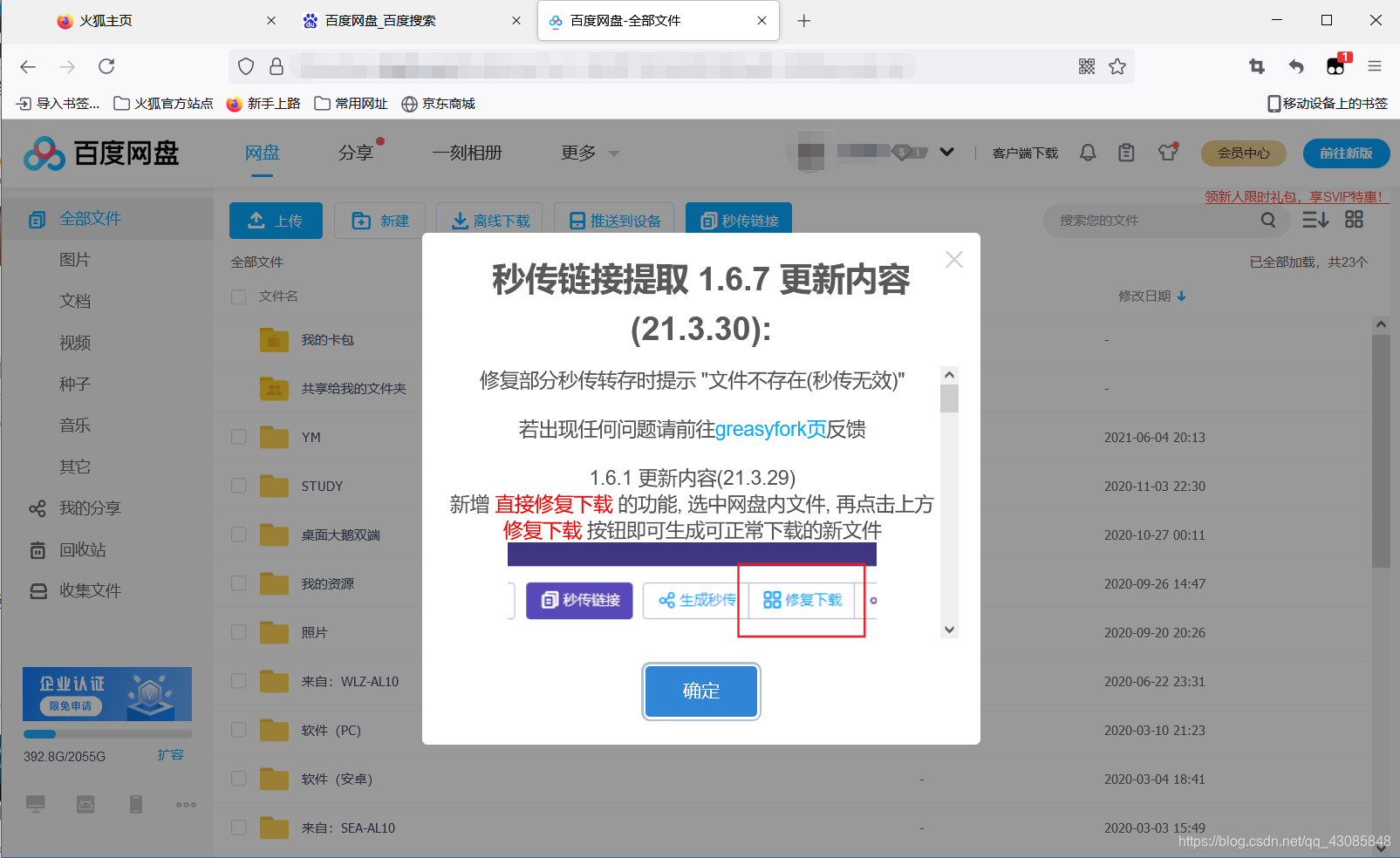Open 我的卡包 folder icon

[274, 340]
